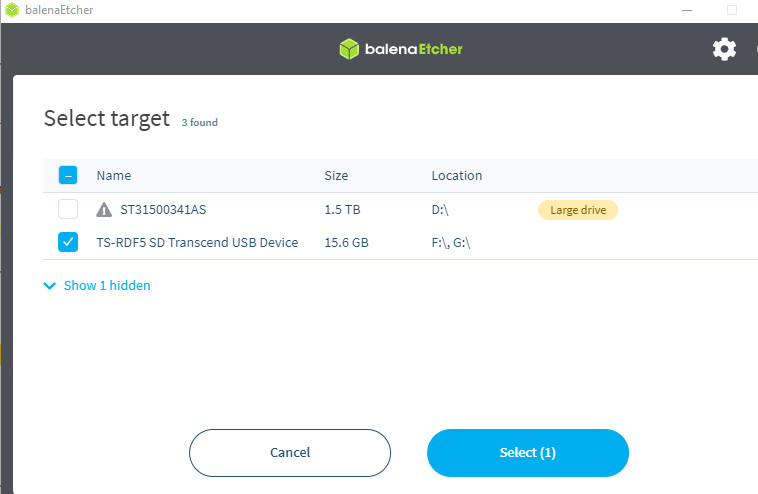The height and width of the screenshot is (494, 758).
Task: Select the TS-RDF5 SD Transcend USB Device name
Action: point(197,242)
